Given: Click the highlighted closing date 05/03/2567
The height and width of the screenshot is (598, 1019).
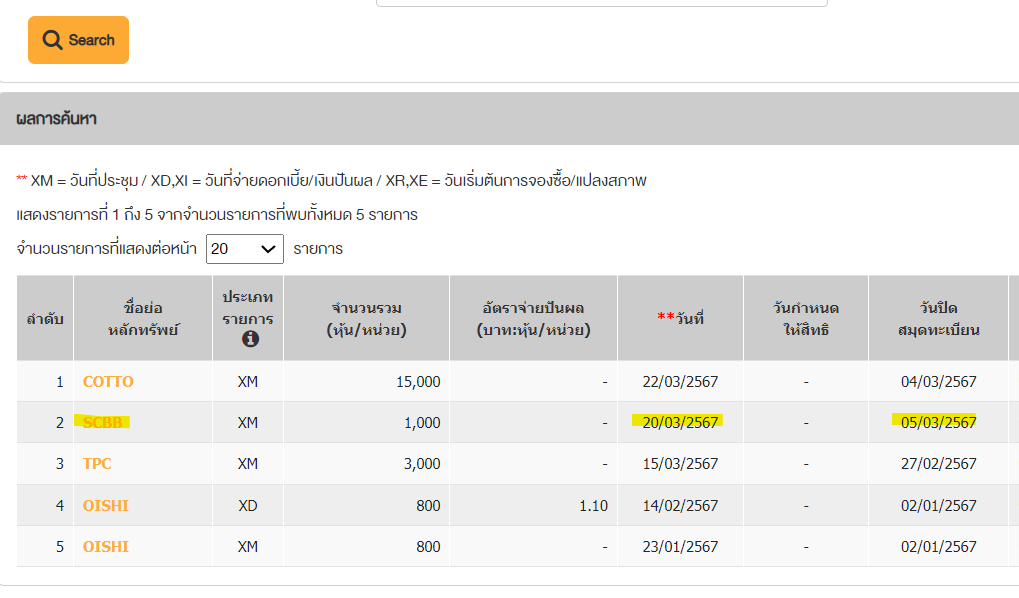Looking at the screenshot, I should coord(938,422).
